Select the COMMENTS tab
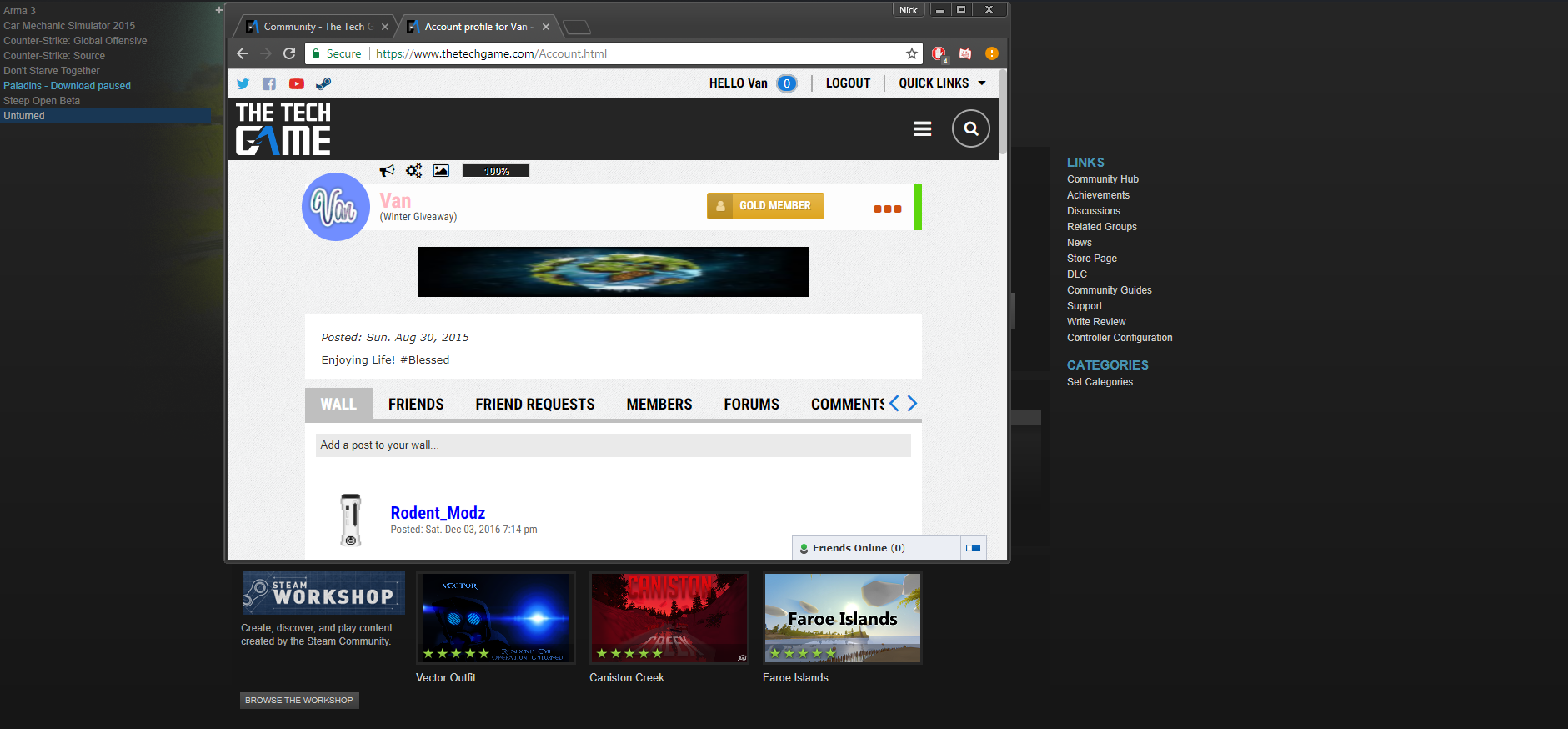The image size is (1568, 729). pyautogui.click(x=848, y=405)
